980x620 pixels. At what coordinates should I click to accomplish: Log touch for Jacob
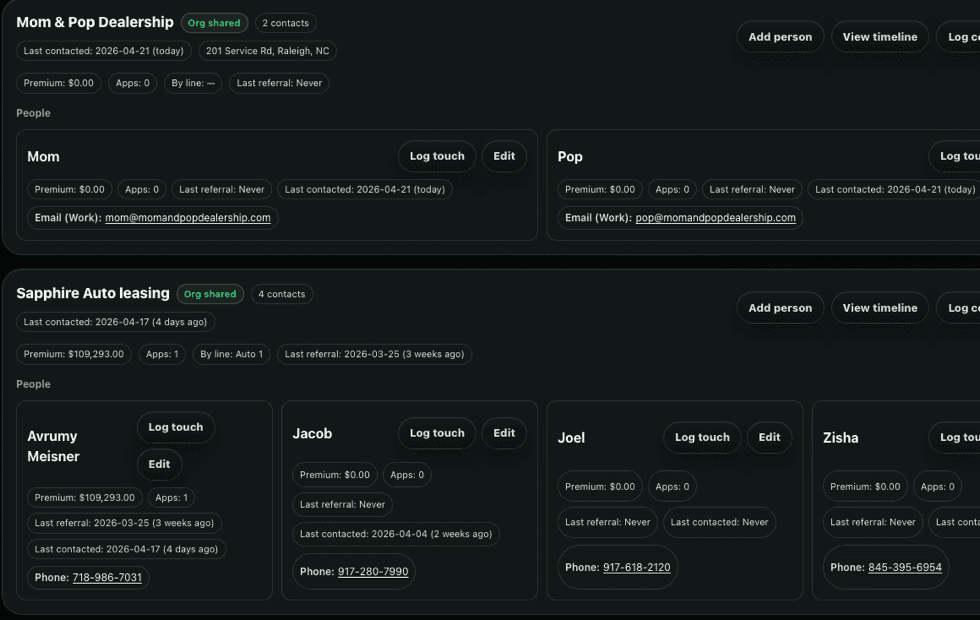tap(436, 433)
